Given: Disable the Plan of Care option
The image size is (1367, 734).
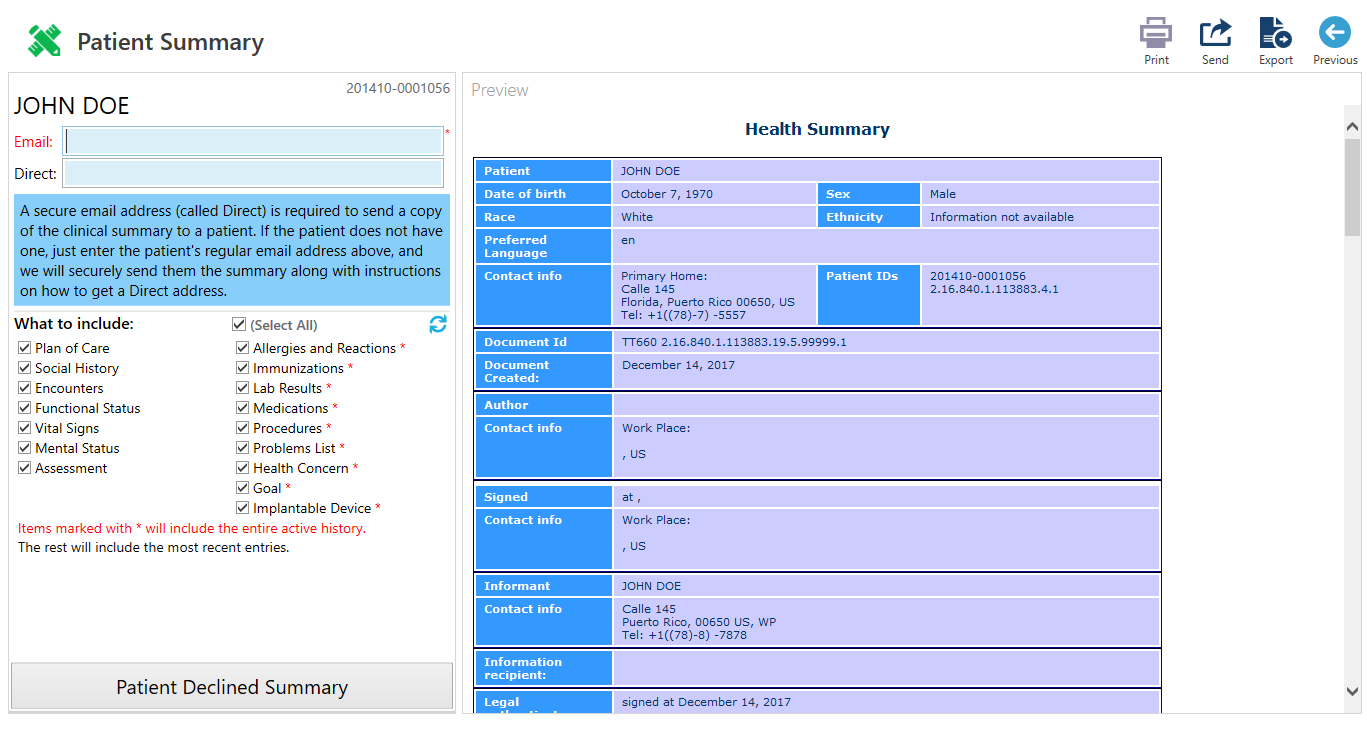Looking at the screenshot, I should pyautogui.click(x=24, y=348).
